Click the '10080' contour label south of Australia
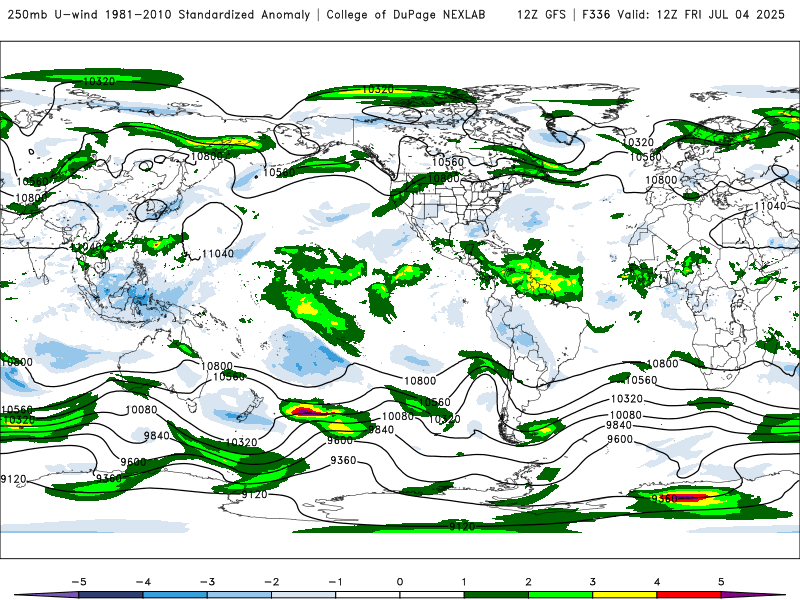Viewport: 800px width, 600px height. tap(141, 410)
